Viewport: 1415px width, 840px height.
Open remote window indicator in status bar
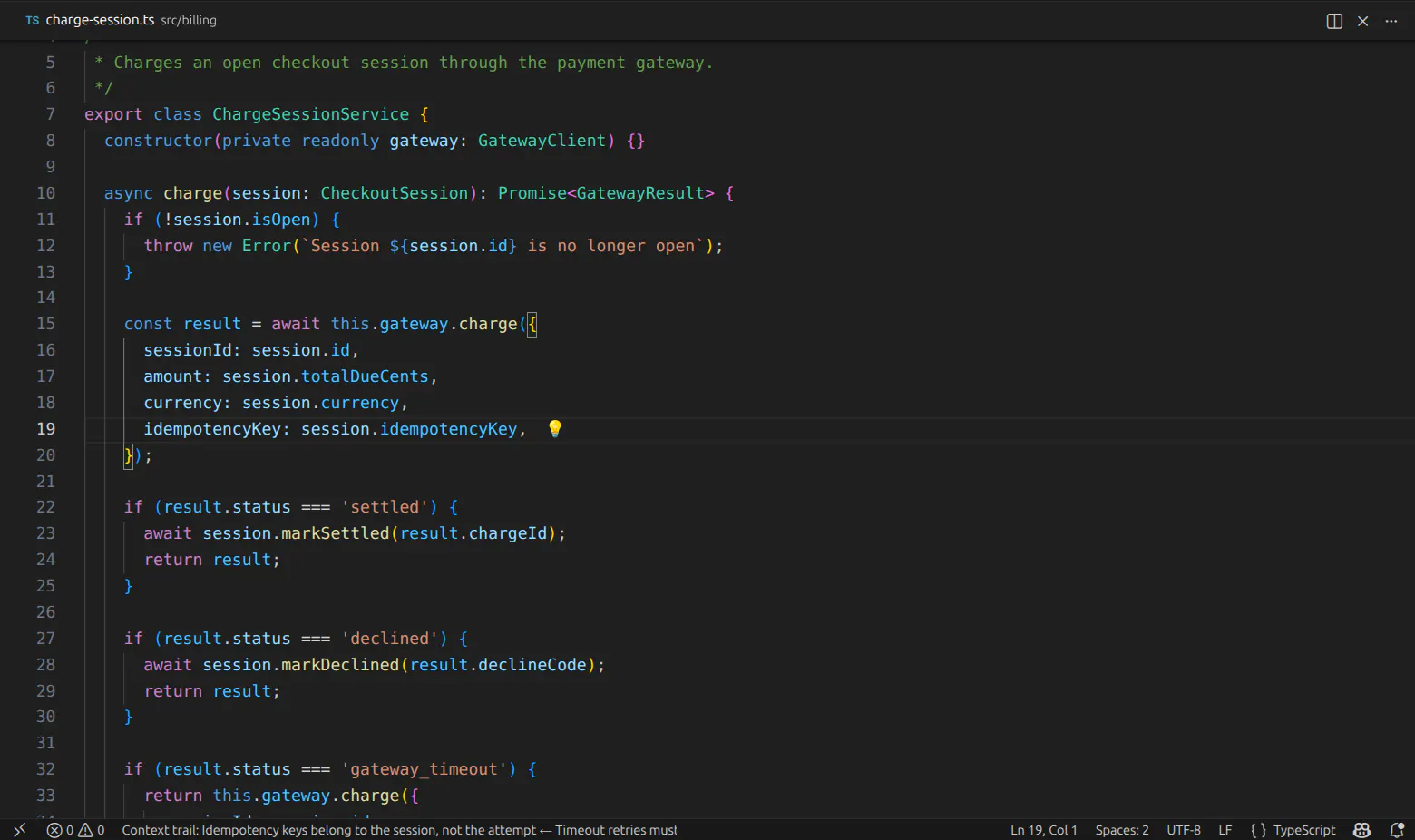click(19, 830)
